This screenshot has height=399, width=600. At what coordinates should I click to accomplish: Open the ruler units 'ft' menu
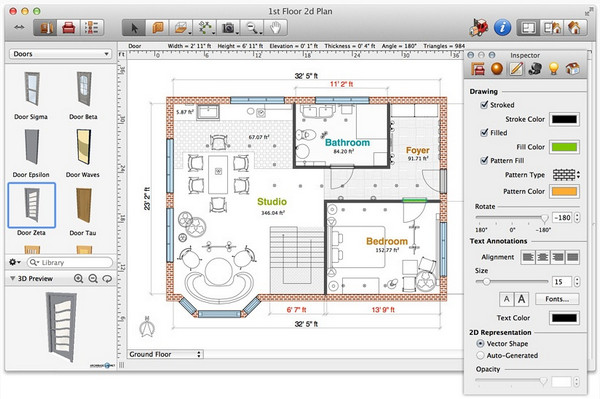121,55
